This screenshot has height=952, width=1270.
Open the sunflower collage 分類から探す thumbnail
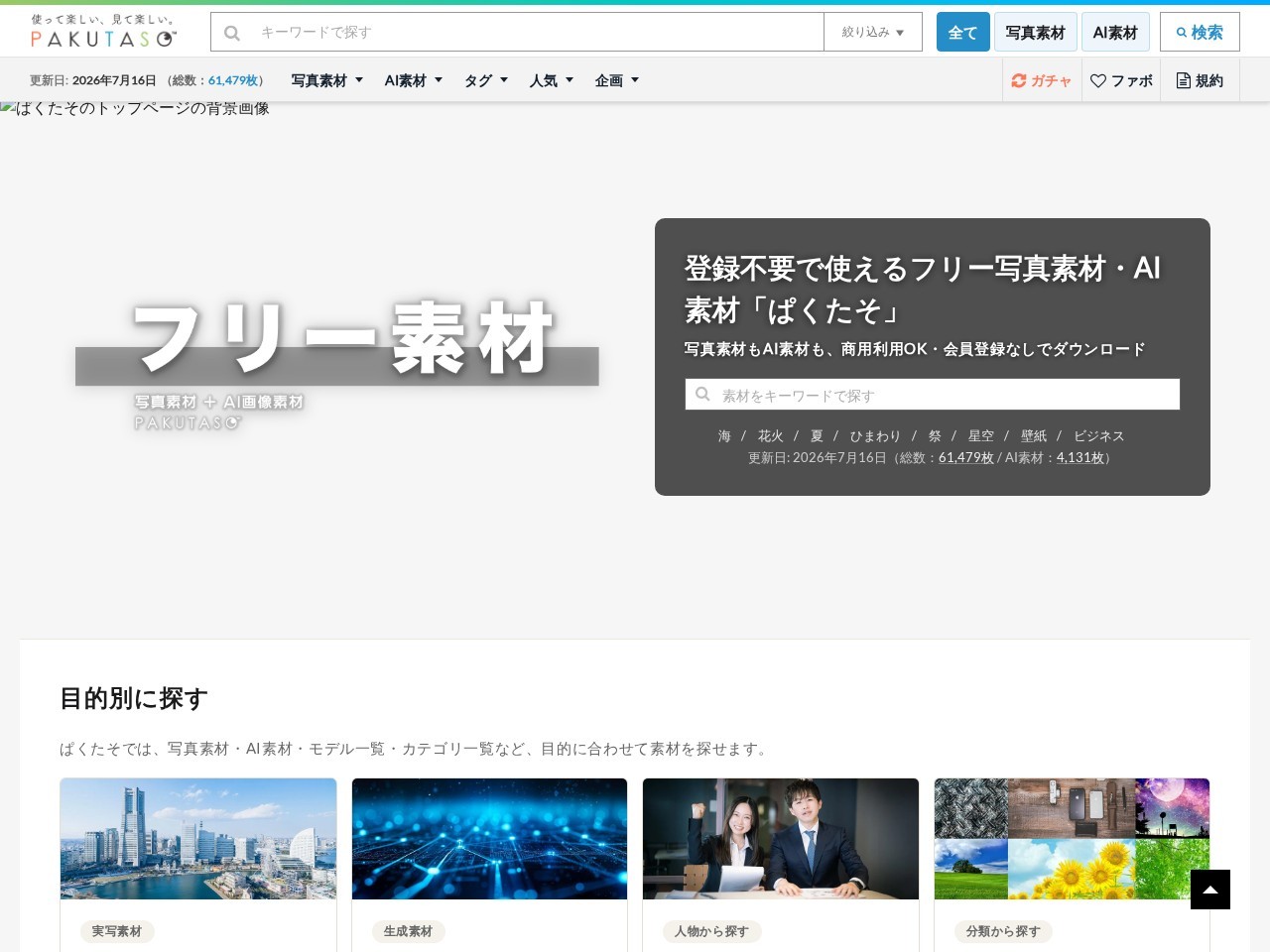coord(1072,839)
